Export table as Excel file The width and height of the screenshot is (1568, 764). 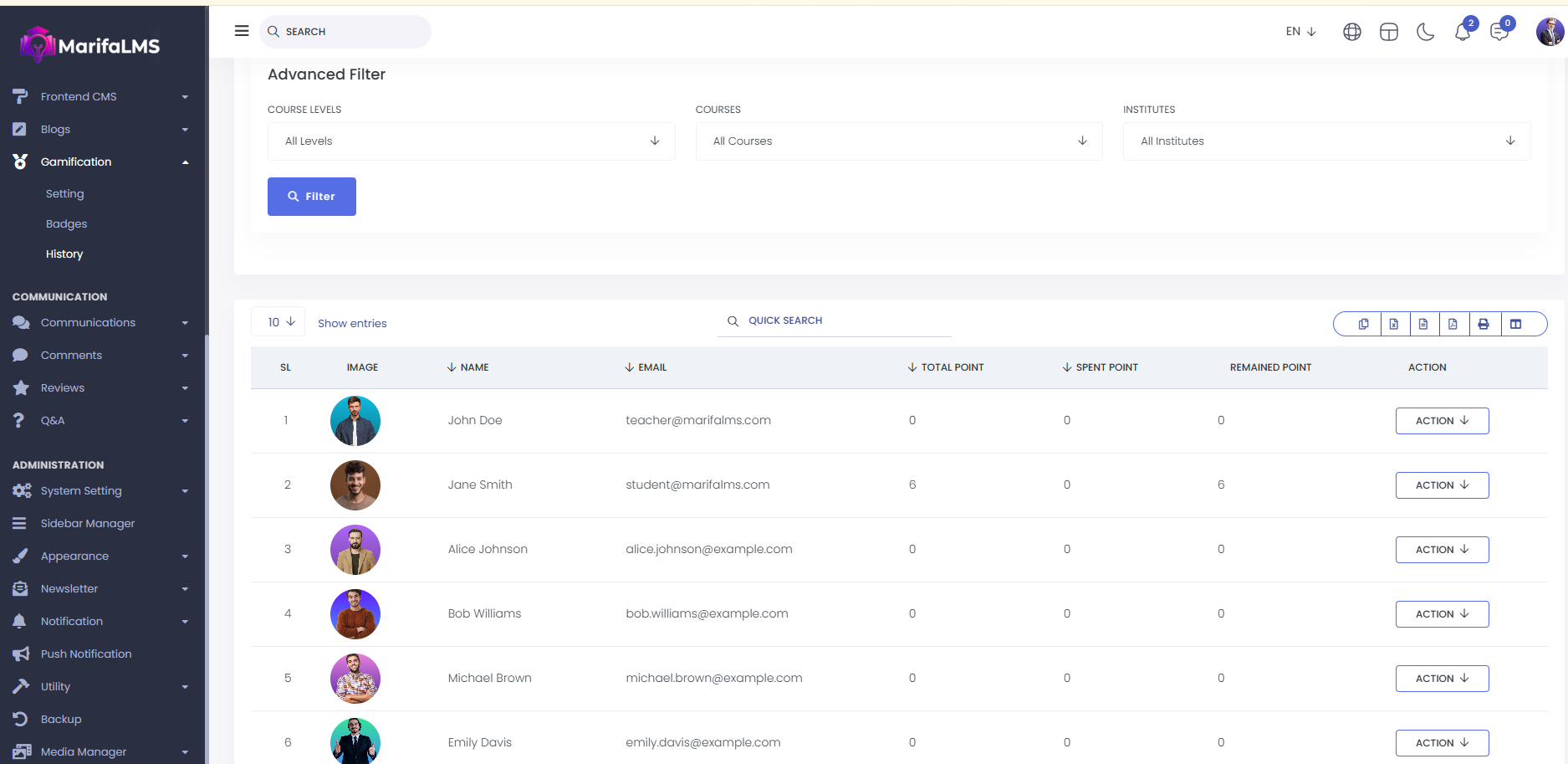(x=1393, y=324)
